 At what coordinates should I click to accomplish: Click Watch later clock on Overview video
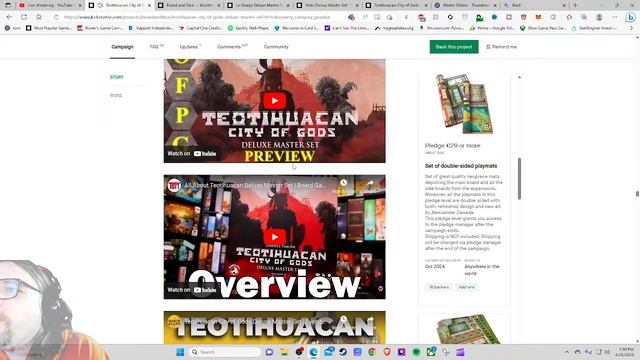point(344,184)
